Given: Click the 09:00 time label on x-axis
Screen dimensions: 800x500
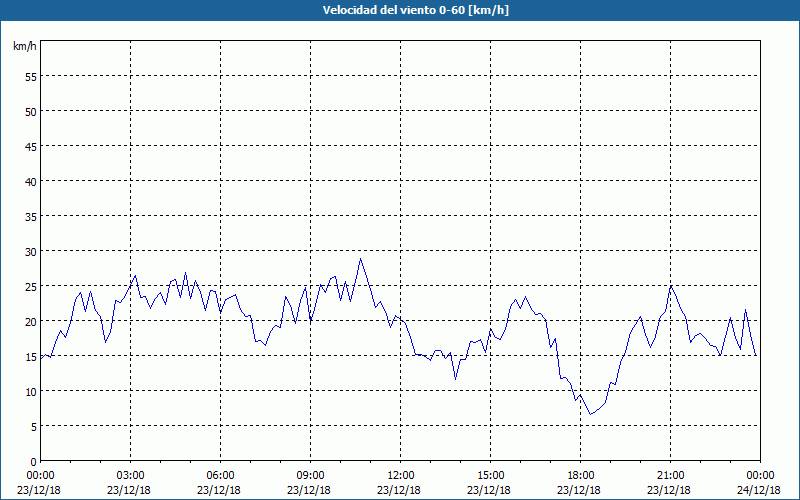Looking at the screenshot, I should tap(311, 476).
